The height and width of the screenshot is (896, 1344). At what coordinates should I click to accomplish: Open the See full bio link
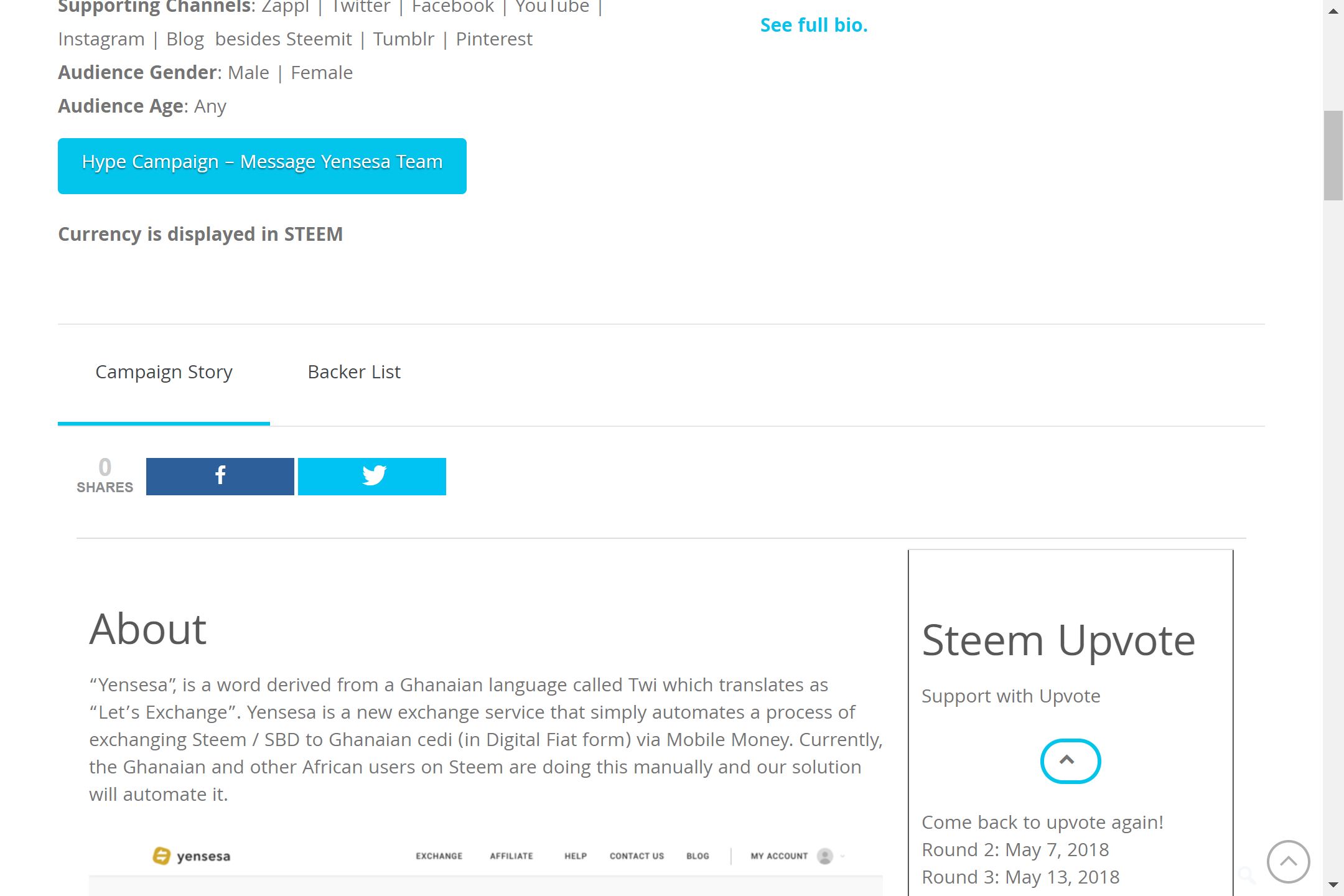(x=814, y=25)
